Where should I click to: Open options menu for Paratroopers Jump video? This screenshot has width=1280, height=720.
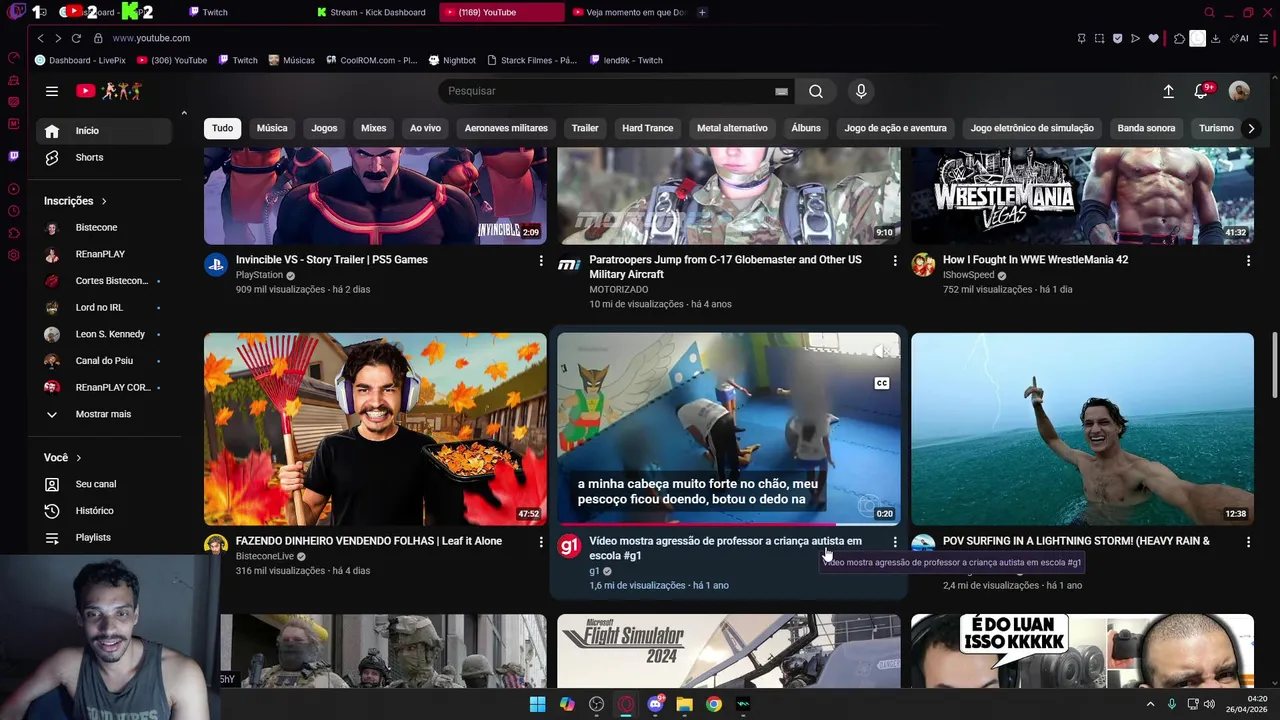(895, 260)
